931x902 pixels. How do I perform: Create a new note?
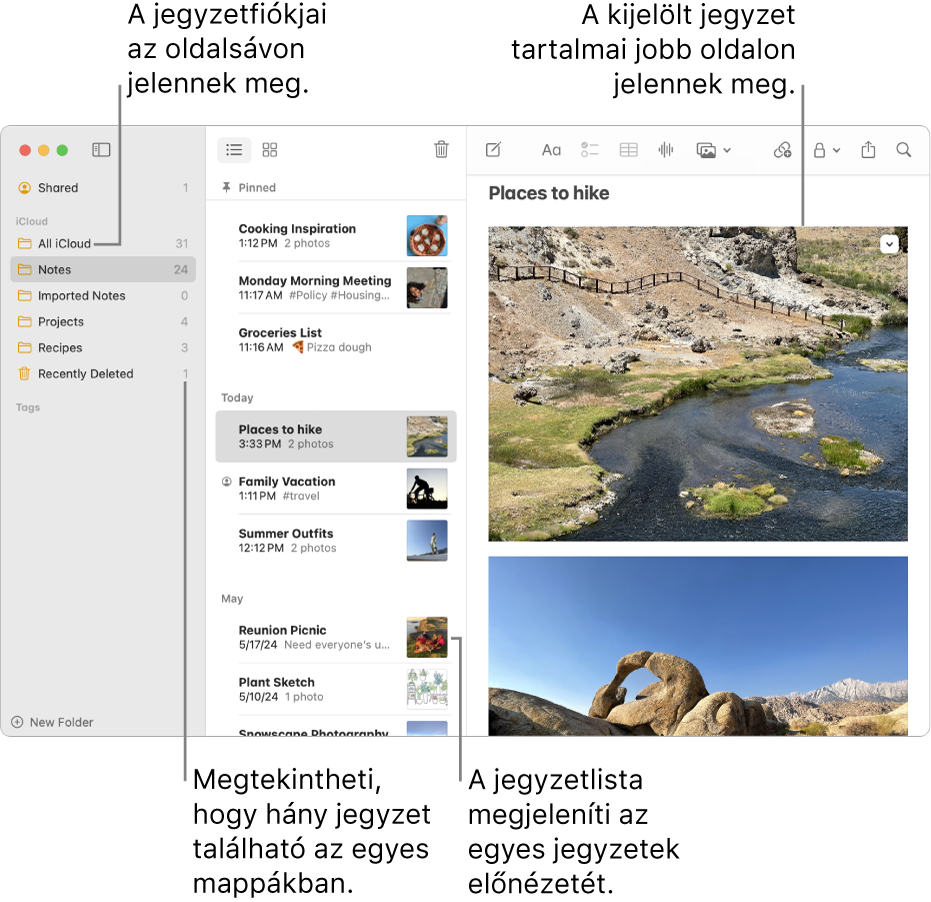(493, 150)
